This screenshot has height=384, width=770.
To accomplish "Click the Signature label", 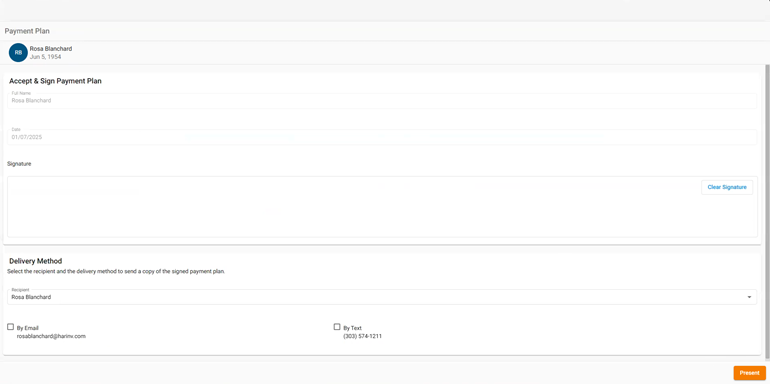I will point(19,164).
